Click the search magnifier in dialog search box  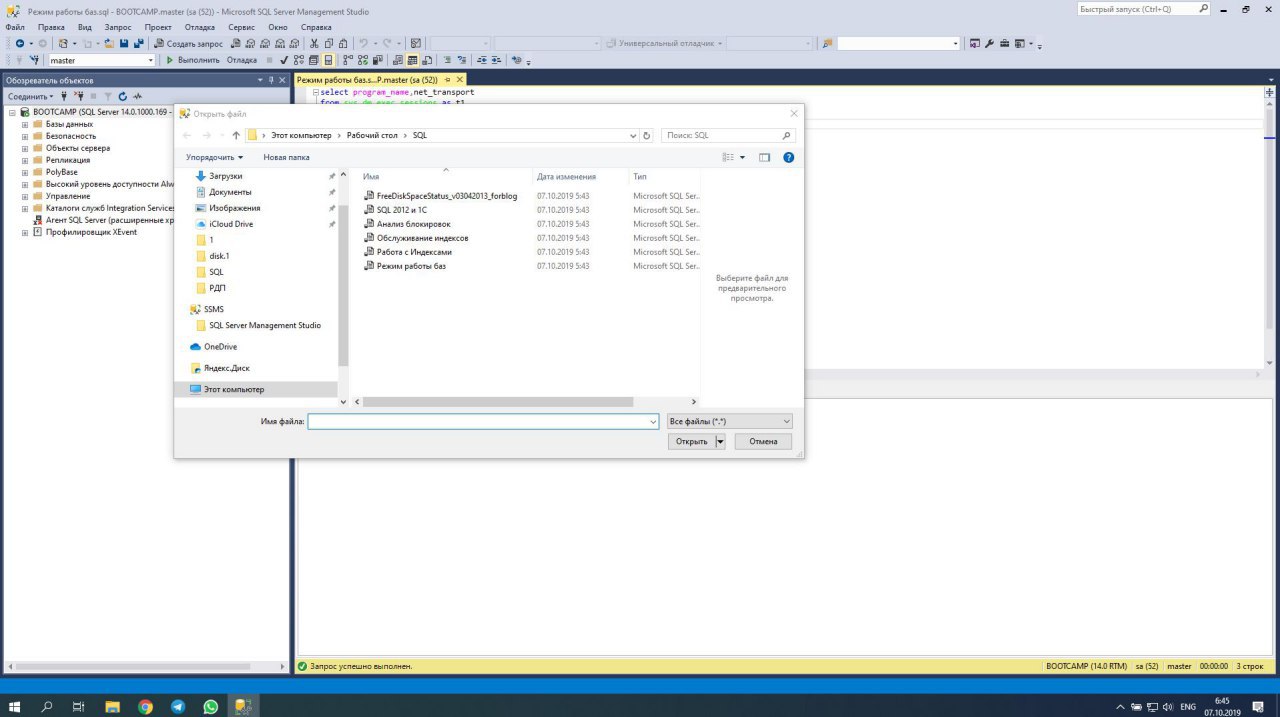786,135
